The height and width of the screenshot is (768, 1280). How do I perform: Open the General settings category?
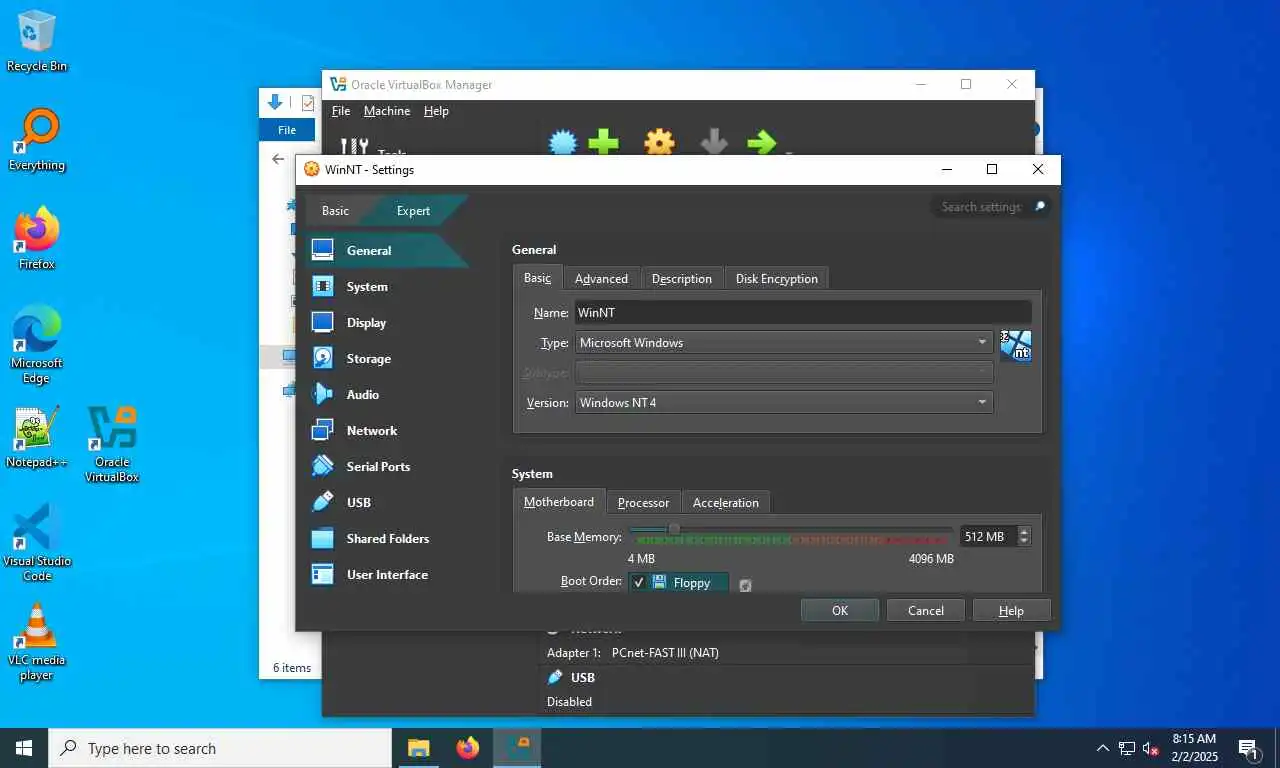coord(386,251)
